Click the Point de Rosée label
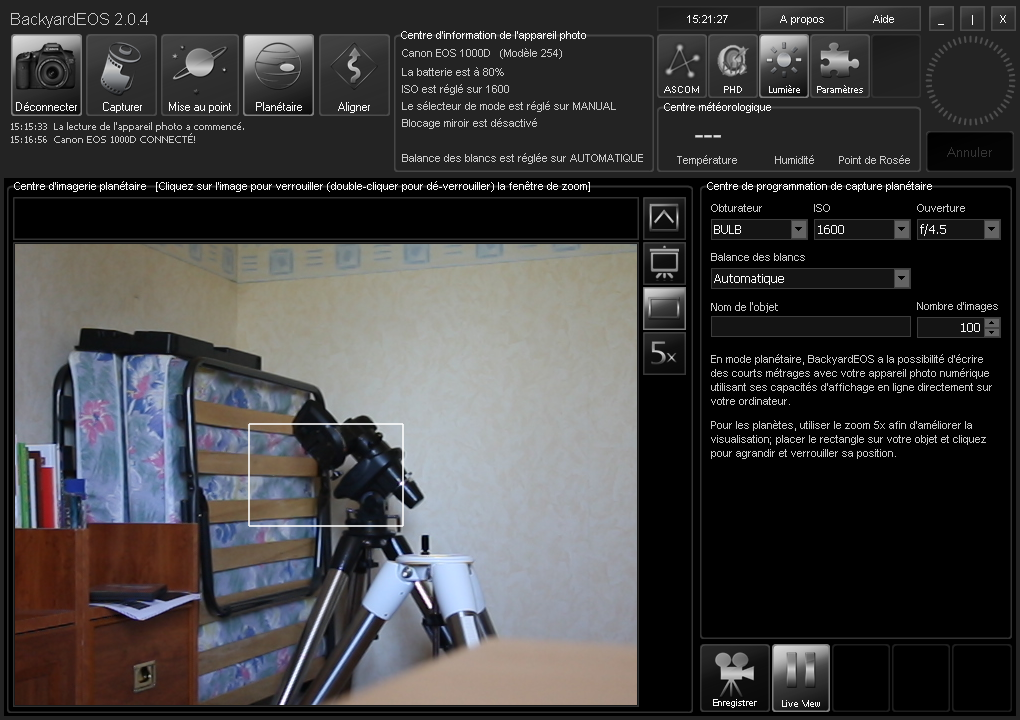 [874, 160]
